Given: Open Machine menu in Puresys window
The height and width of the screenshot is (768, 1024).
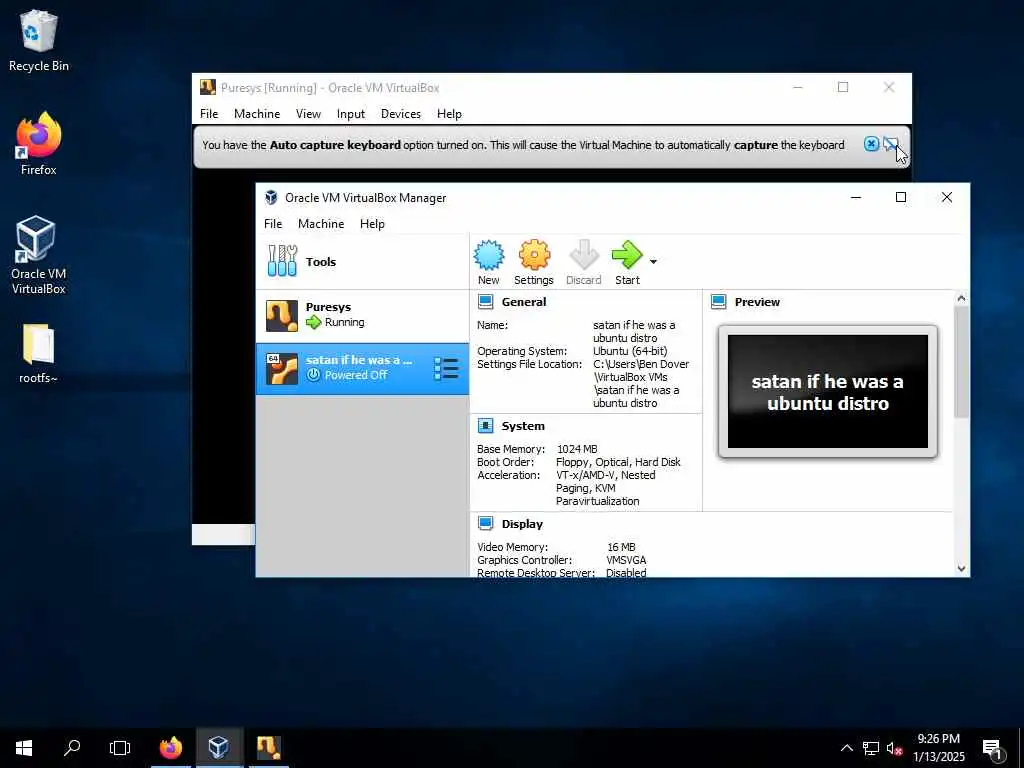Looking at the screenshot, I should [257, 114].
